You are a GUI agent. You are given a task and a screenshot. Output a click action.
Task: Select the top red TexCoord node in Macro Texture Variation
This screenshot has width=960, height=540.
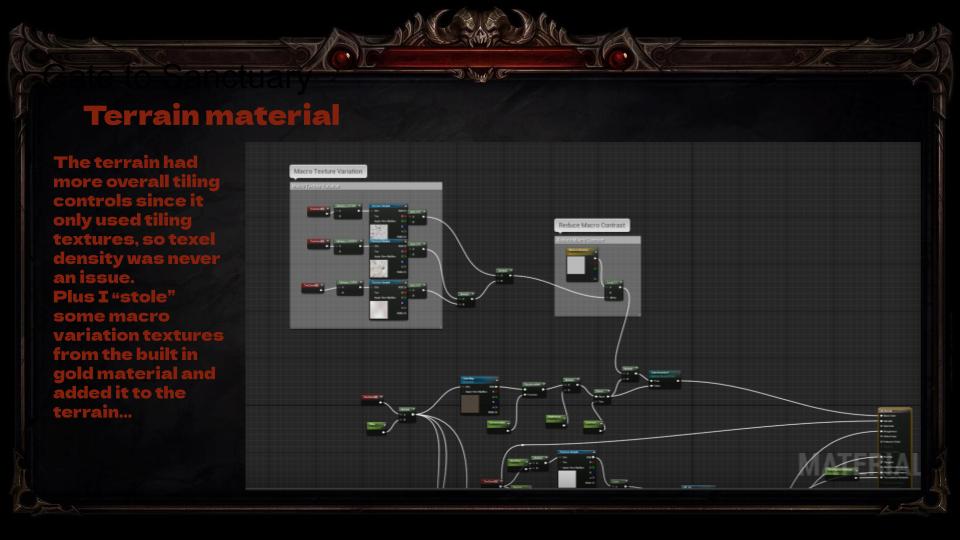317,210
